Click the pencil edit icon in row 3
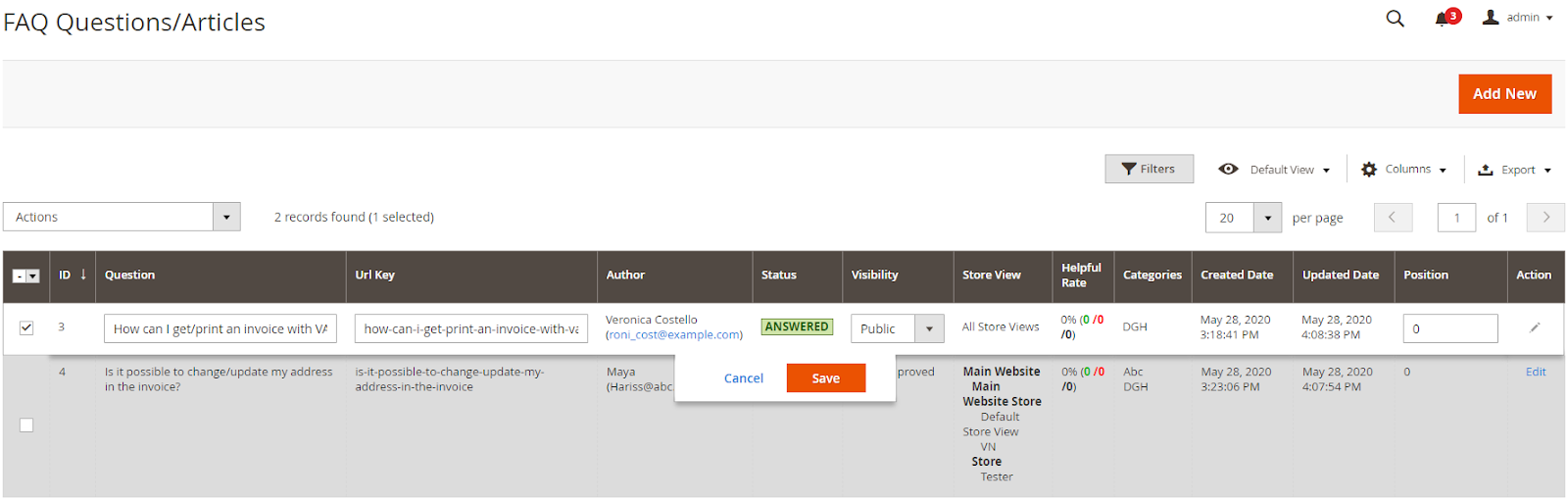This screenshot has height=501, width=1568. 1535,327
